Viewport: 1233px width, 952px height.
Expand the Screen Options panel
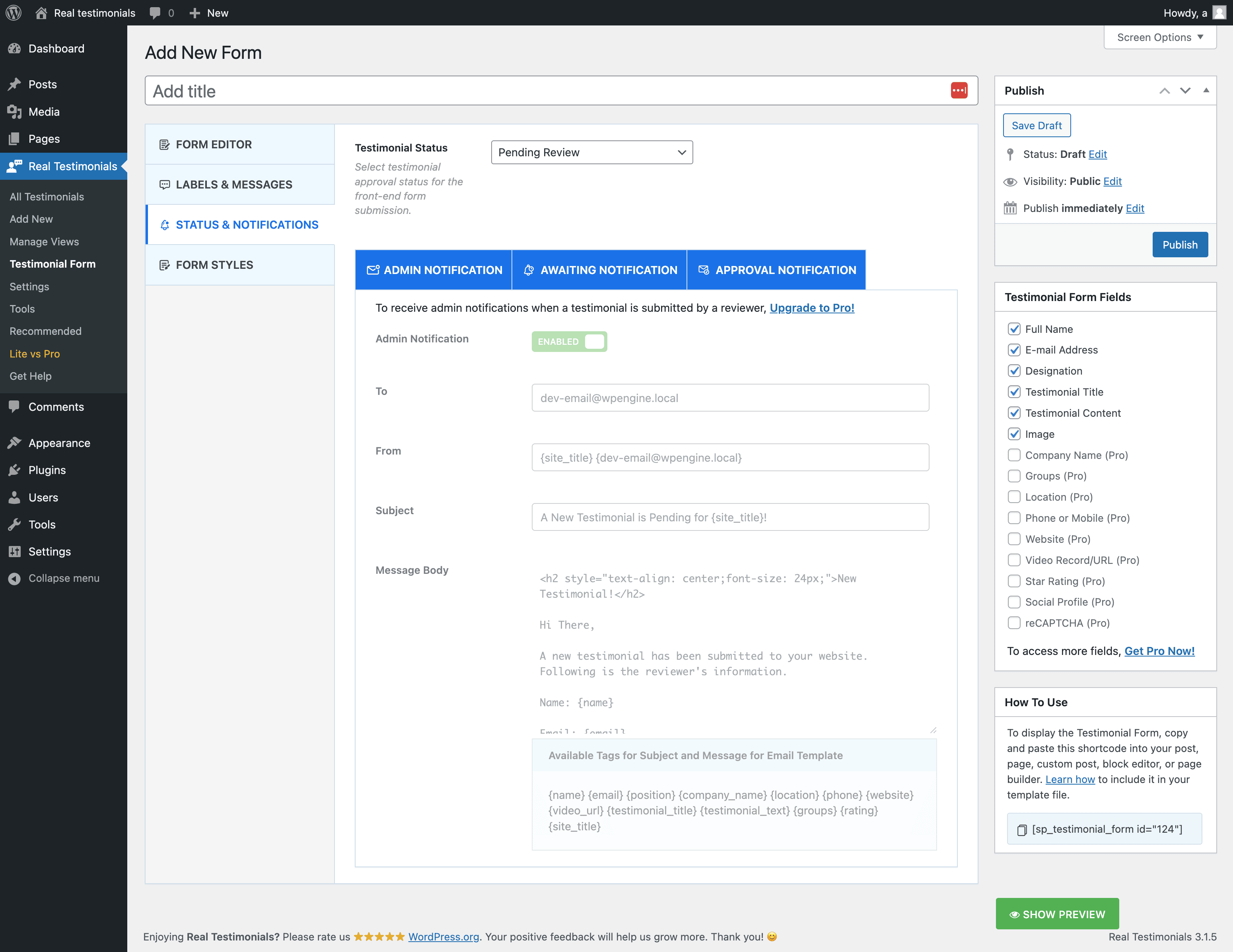pos(1159,37)
